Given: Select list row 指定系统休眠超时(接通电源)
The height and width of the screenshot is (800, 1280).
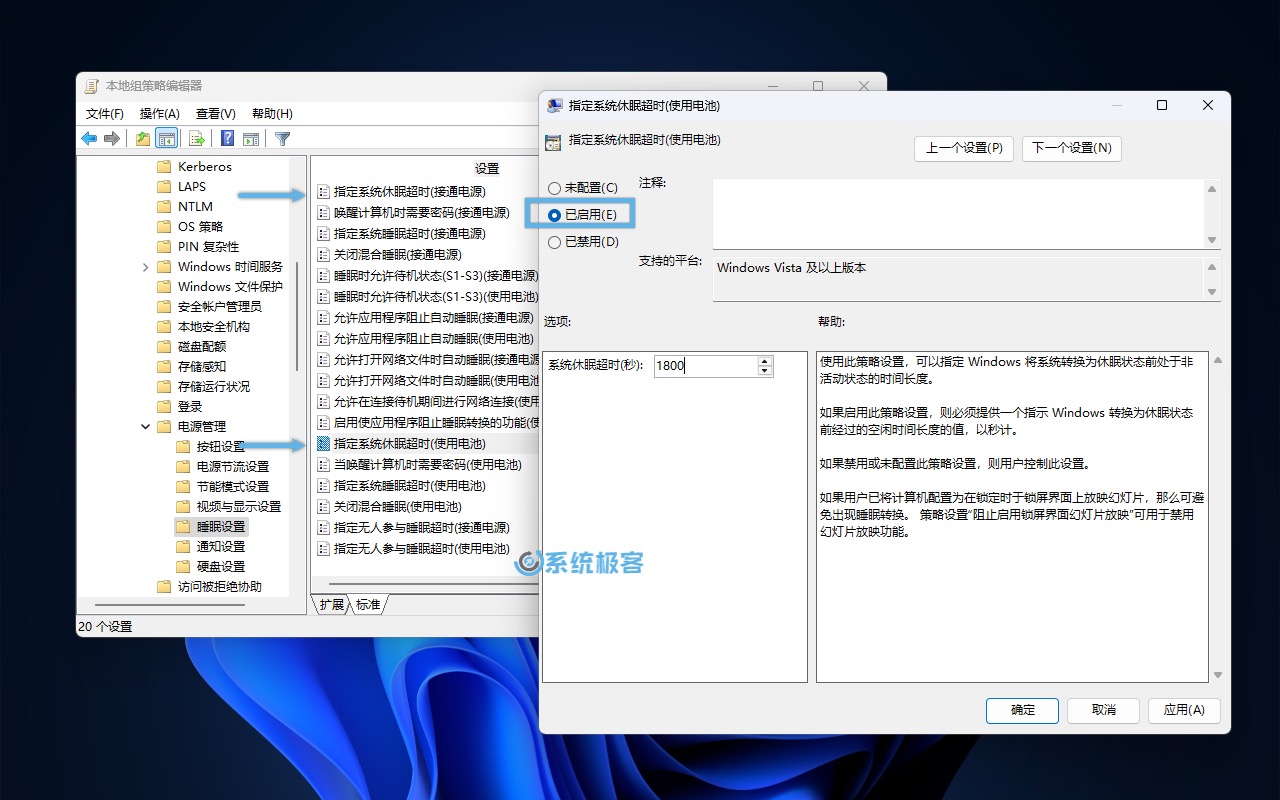Looking at the screenshot, I should tap(409, 191).
